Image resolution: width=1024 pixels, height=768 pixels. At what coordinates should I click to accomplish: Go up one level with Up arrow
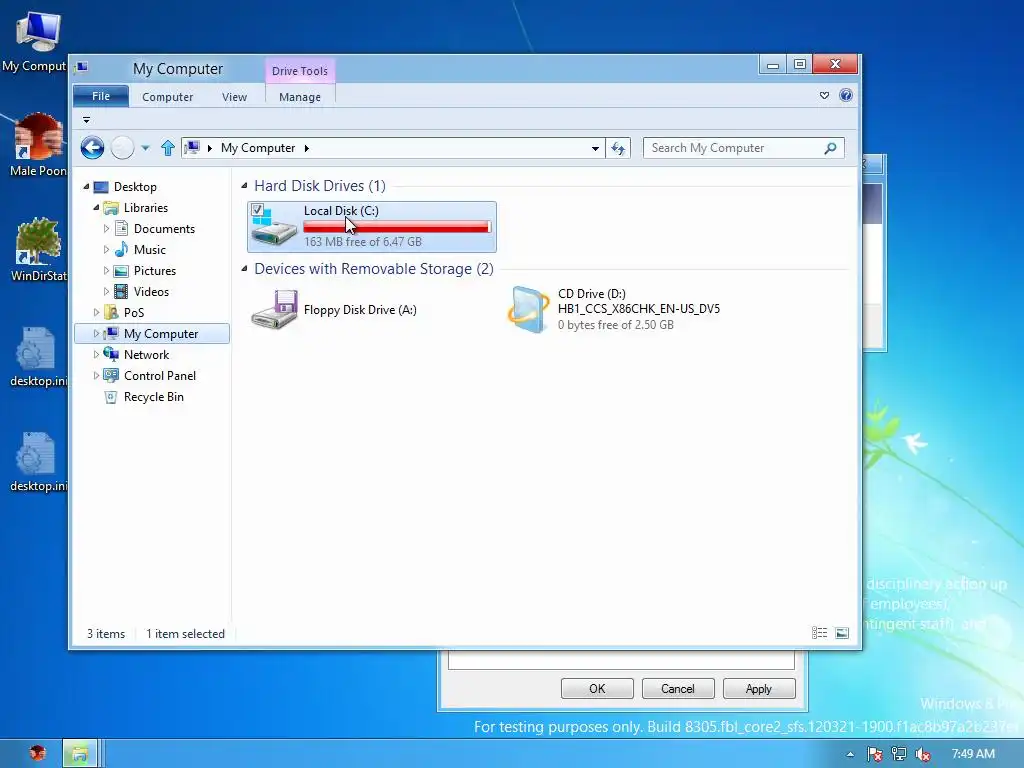click(x=168, y=148)
